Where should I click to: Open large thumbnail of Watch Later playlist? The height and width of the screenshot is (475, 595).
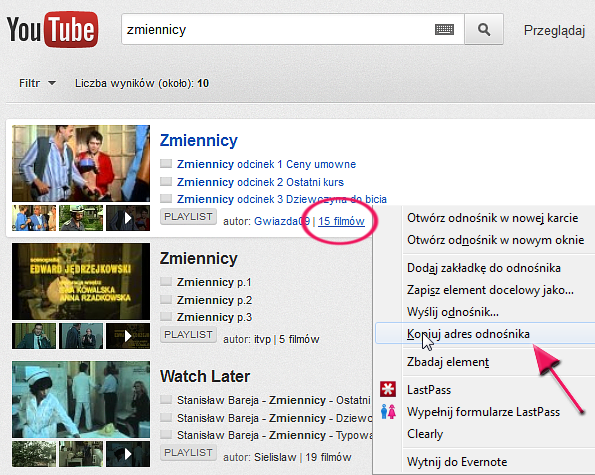(81, 400)
